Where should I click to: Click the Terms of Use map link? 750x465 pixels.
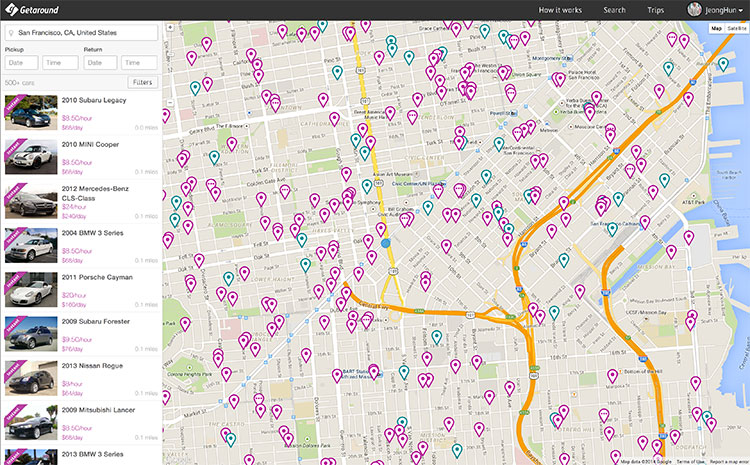click(691, 462)
